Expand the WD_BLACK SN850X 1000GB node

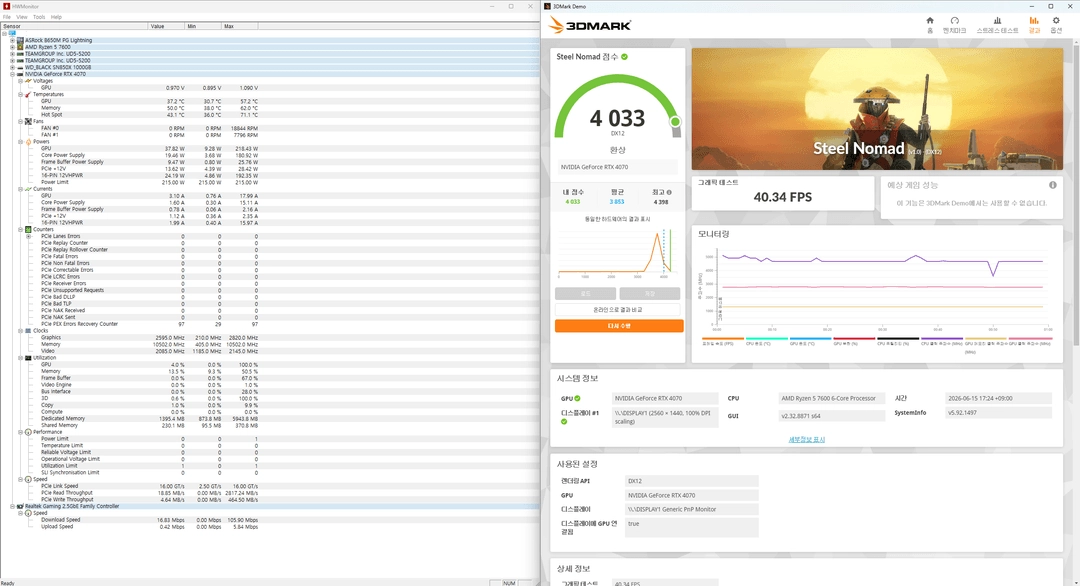click(12, 67)
